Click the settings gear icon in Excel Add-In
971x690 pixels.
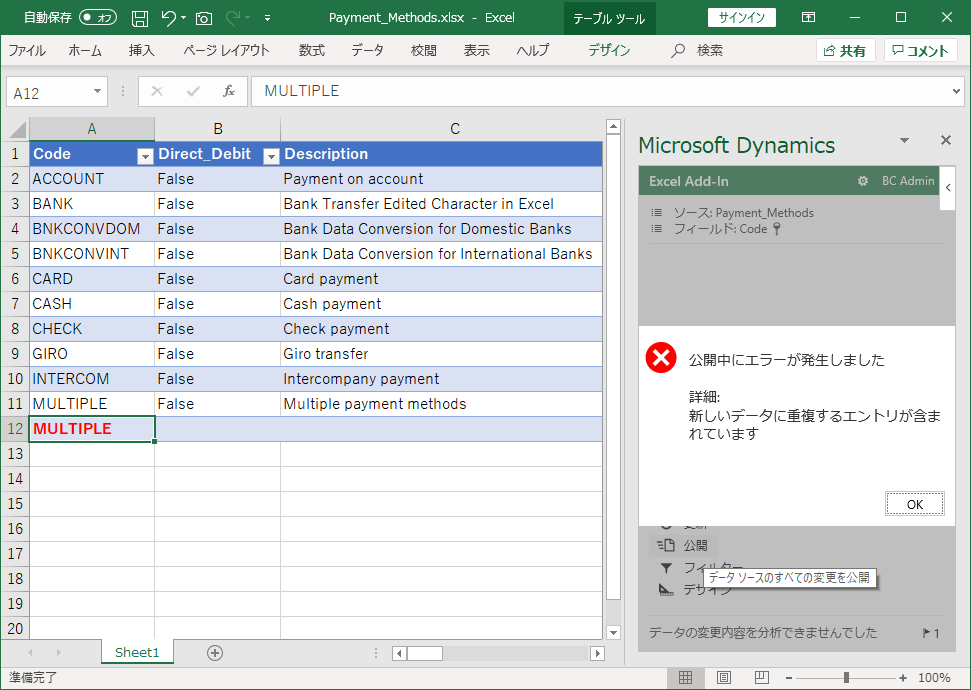tap(863, 181)
